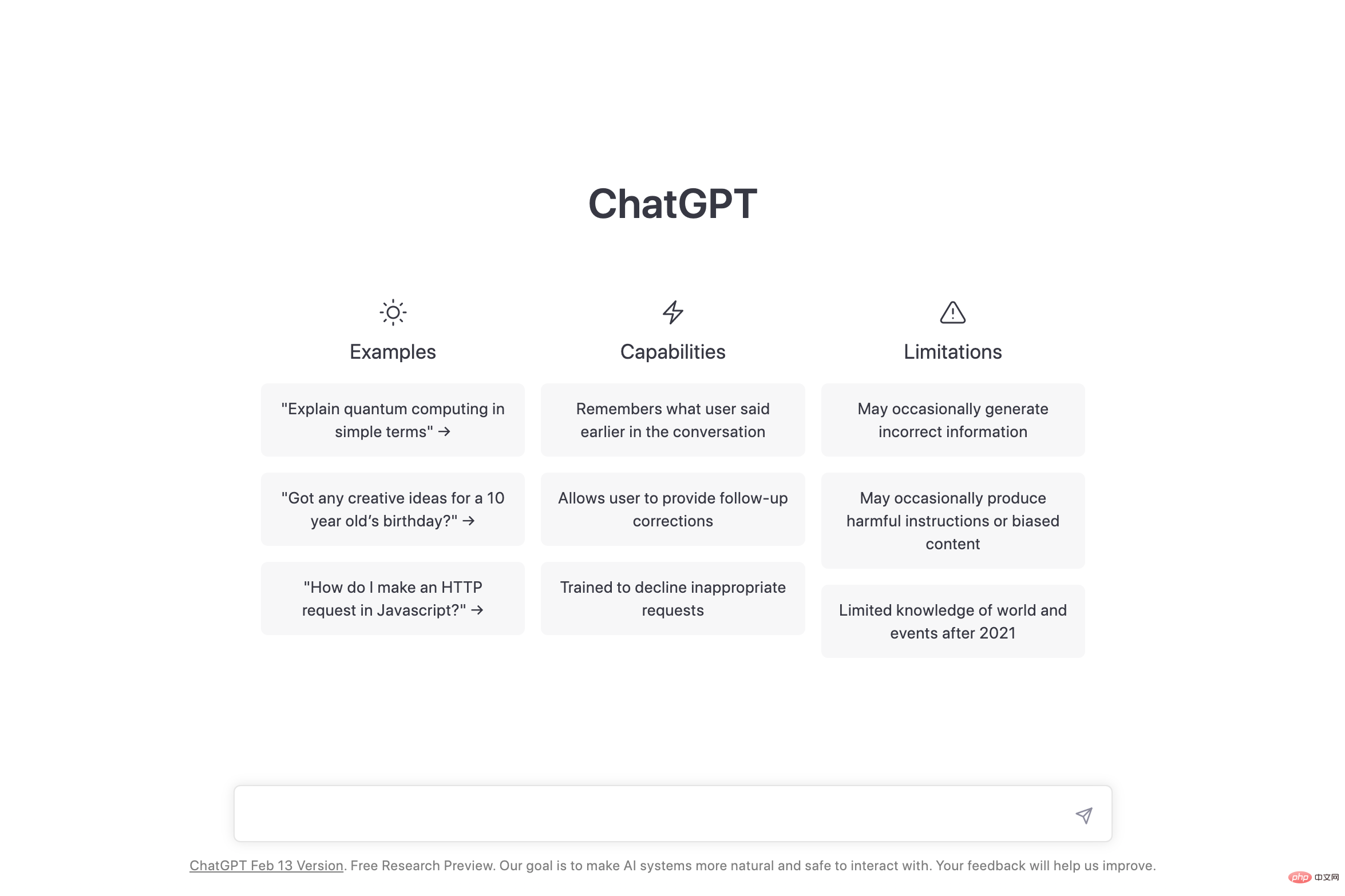Click the Examples section header label
Viewport: 1345px width, 896px height.
(x=393, y=352)
